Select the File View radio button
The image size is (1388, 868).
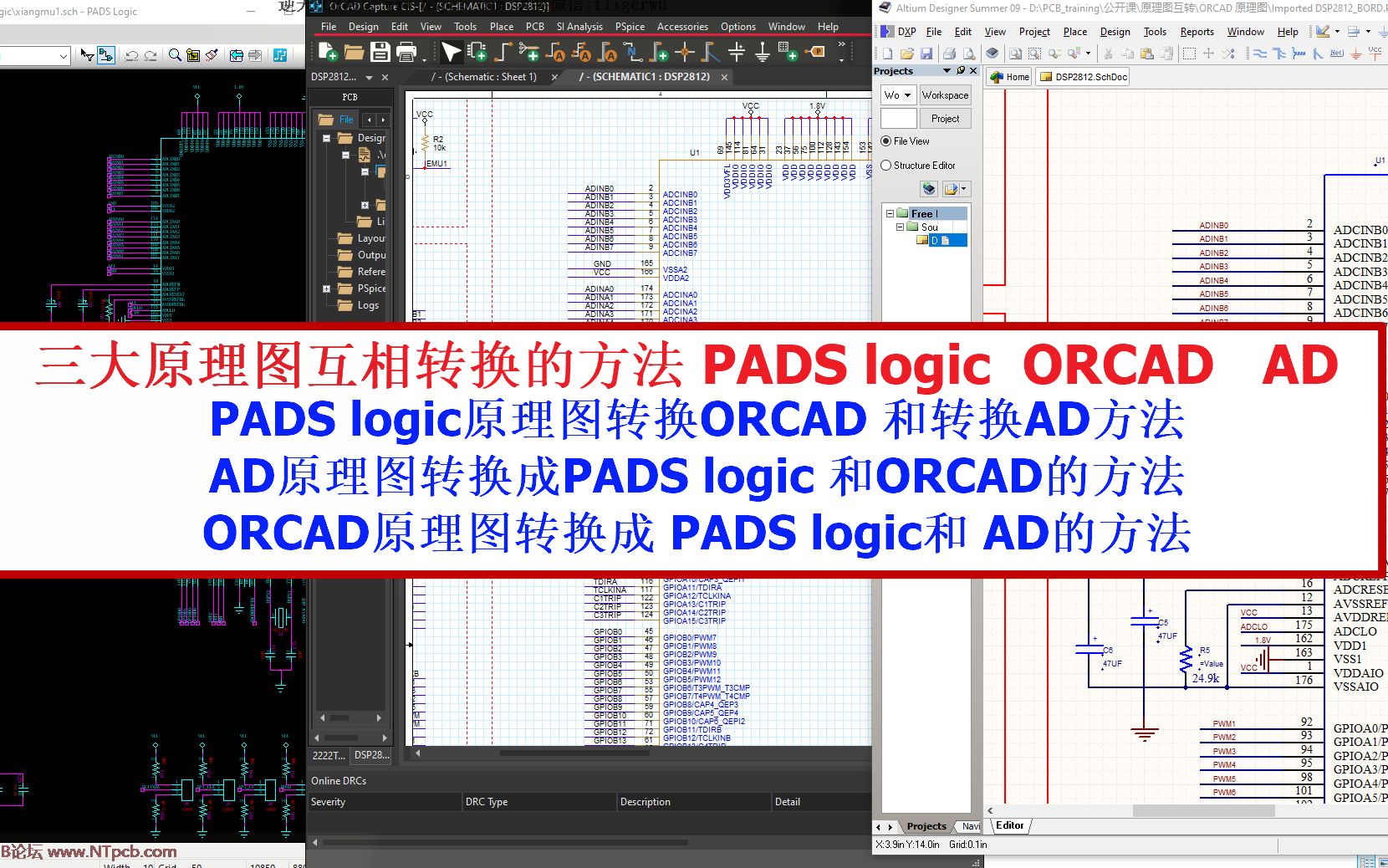point(886,140)
